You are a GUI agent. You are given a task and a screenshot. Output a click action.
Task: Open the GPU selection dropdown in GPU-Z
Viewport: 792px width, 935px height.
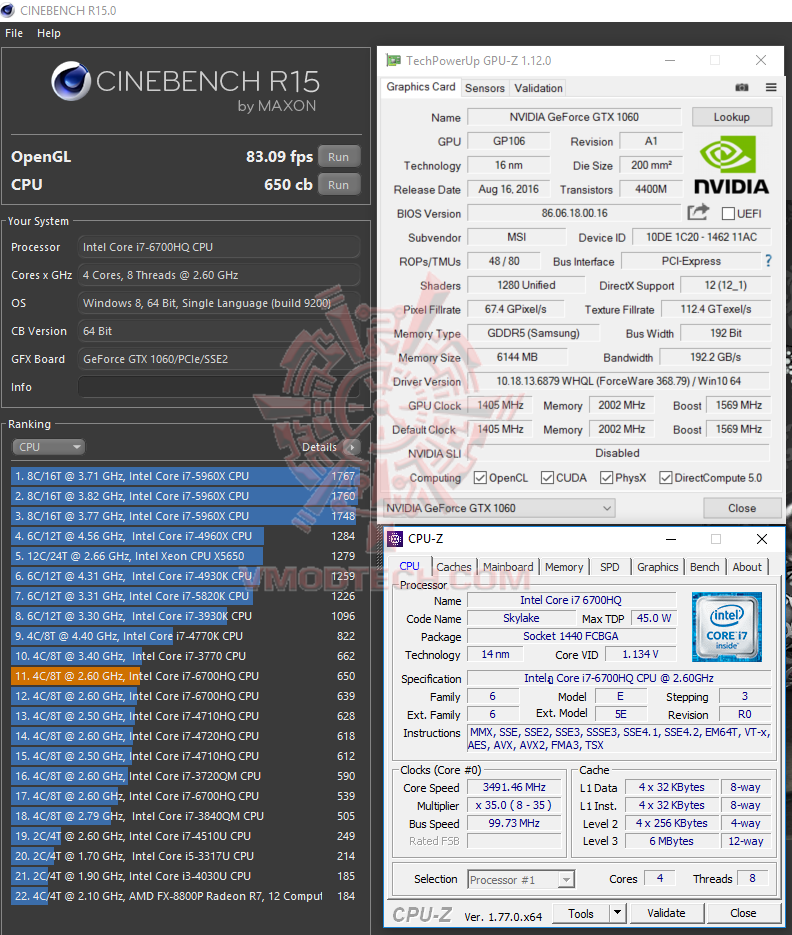(x=499, y=508)
